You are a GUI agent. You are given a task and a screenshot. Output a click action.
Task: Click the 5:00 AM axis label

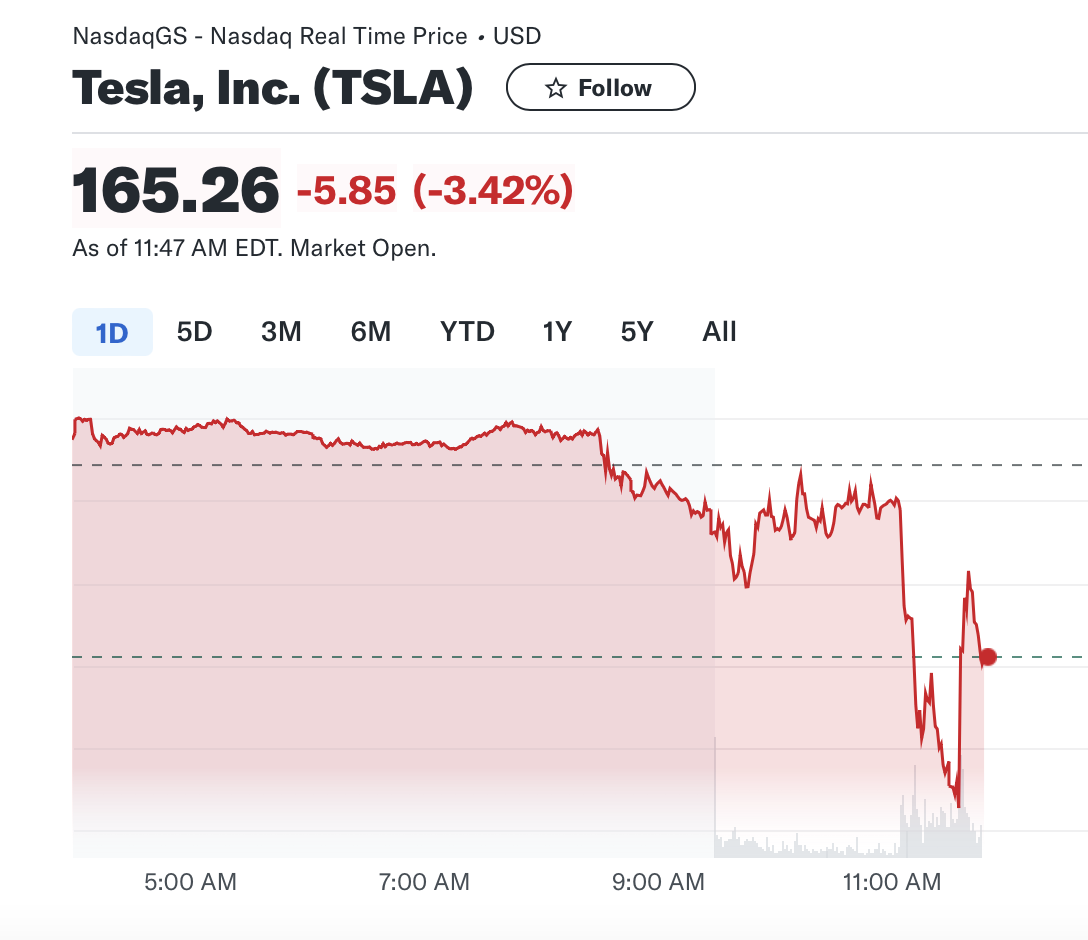pyautogui.click(x=190, y=882)
